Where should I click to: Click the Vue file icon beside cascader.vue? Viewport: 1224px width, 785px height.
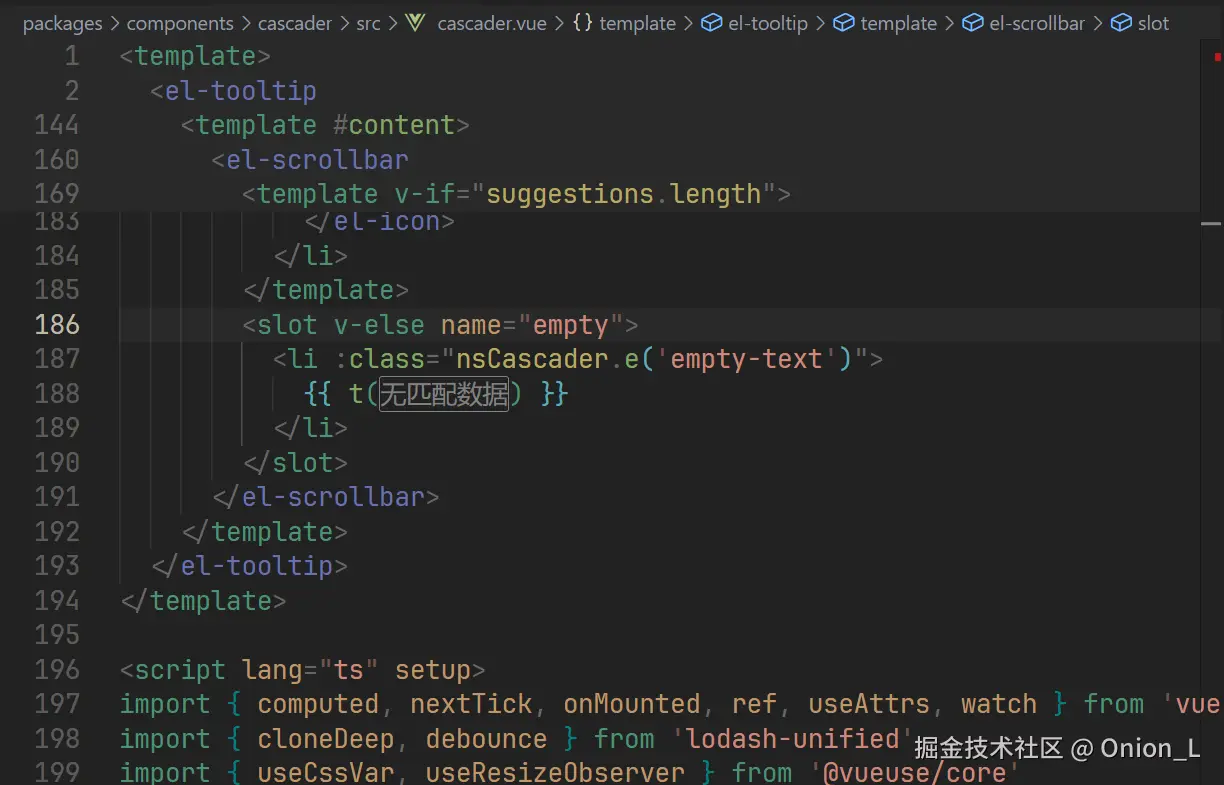pos(416,23)
